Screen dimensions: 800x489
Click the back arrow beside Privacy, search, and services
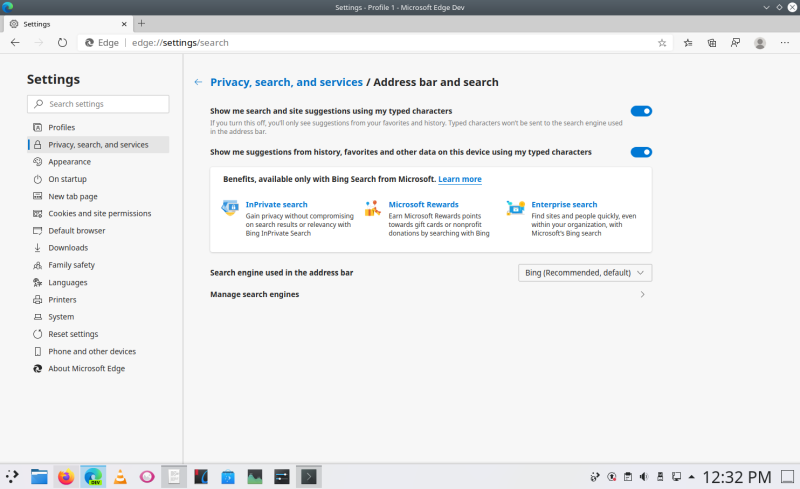coord(198,82)
